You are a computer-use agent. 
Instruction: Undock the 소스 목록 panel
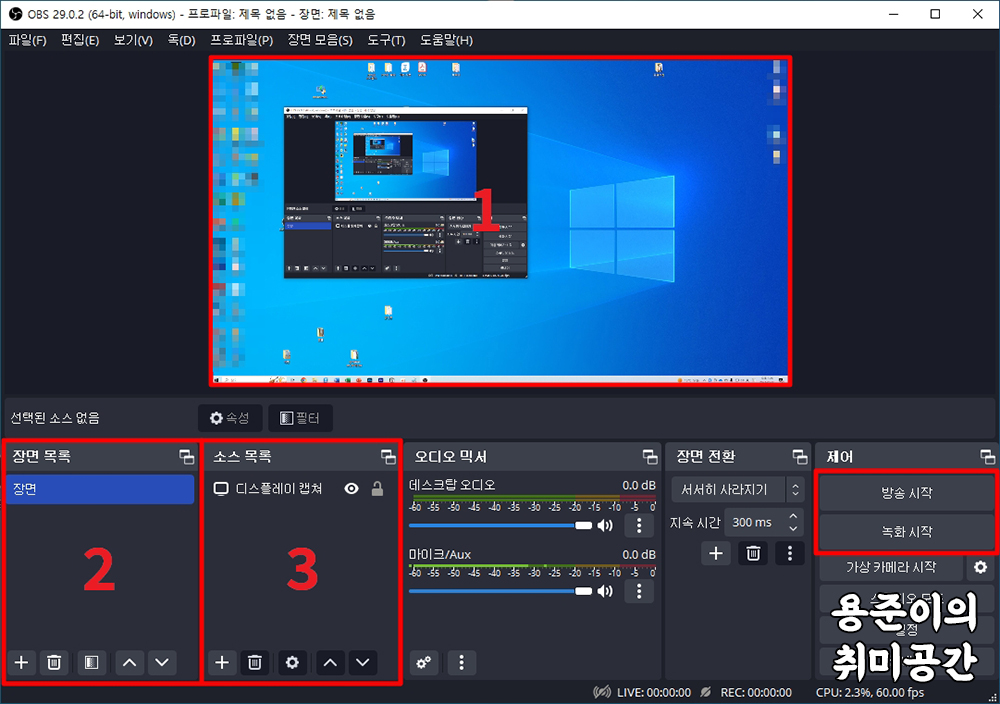(x=388, y=457)
